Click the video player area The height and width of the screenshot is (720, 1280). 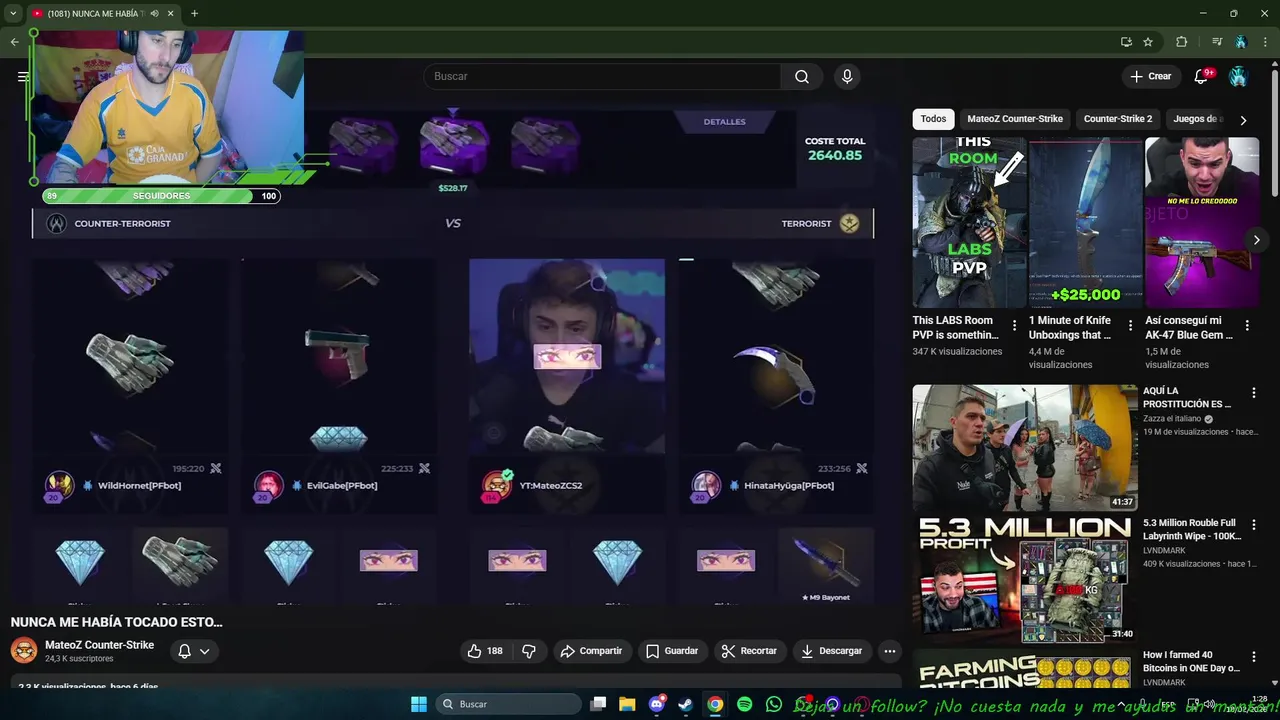452,355
